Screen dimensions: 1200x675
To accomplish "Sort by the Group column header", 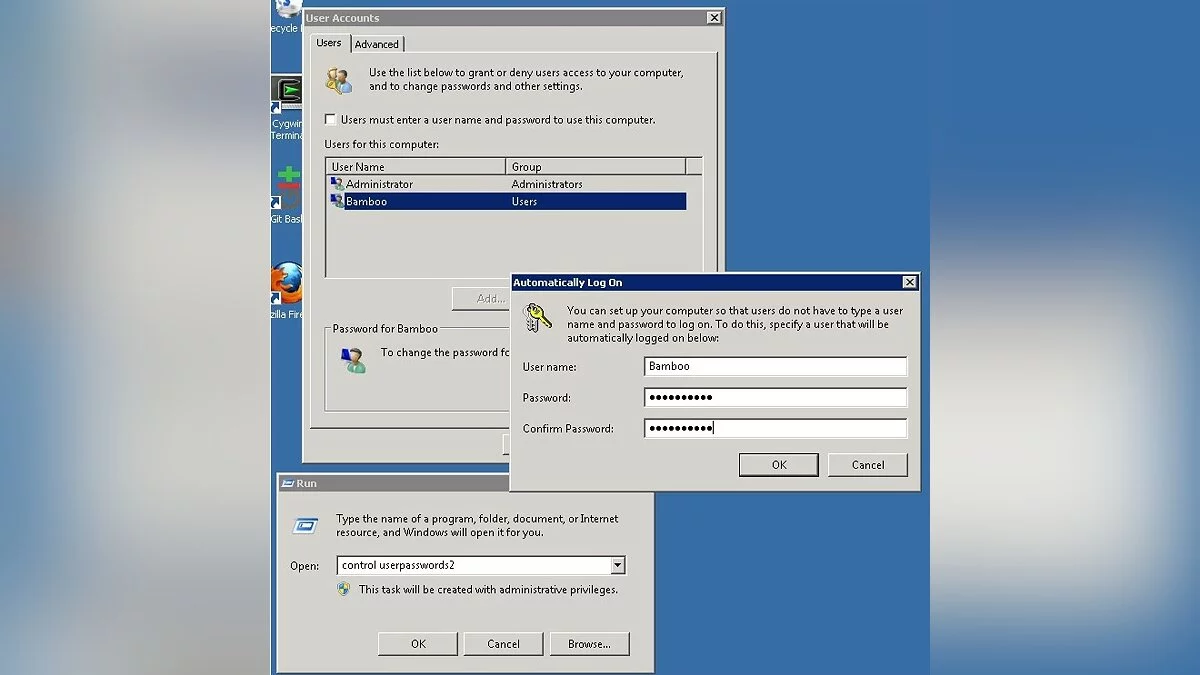I will (596, 166).
